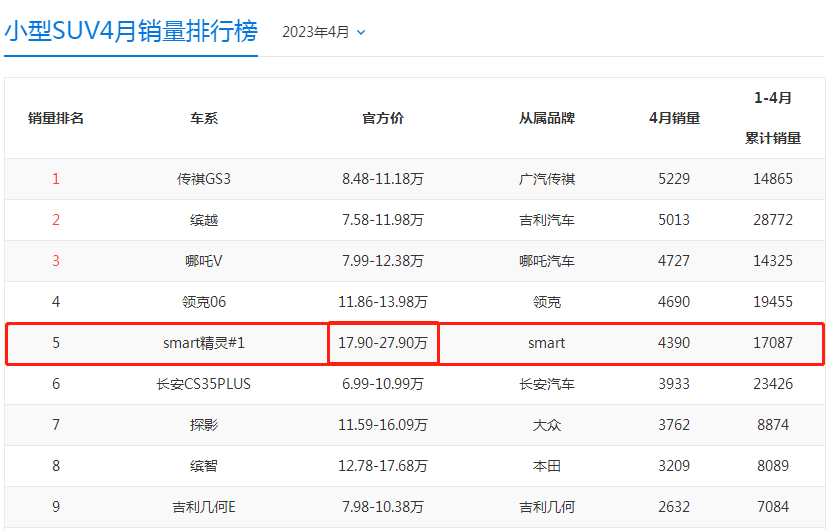
Task: Select the 17.90-27.90万 price cell
Action: click(383, 343)
